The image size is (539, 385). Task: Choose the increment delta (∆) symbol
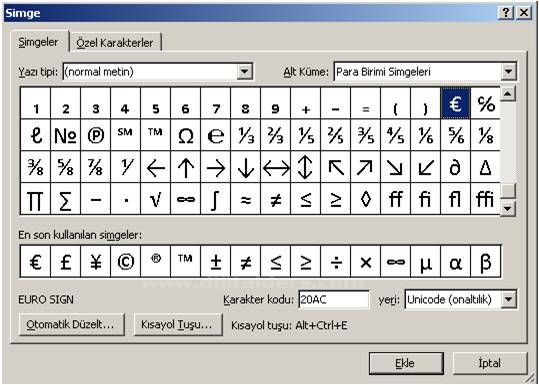click(485, 167)
